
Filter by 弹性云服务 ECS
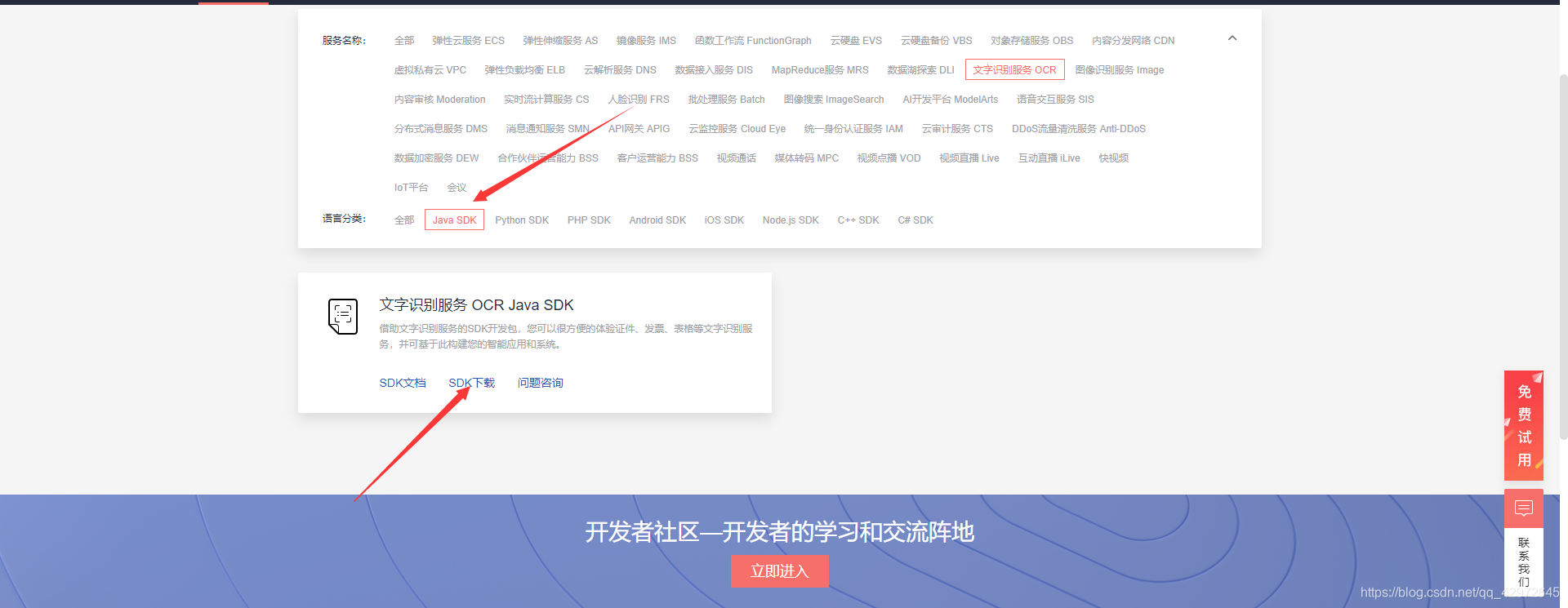(x=469, y=41)
